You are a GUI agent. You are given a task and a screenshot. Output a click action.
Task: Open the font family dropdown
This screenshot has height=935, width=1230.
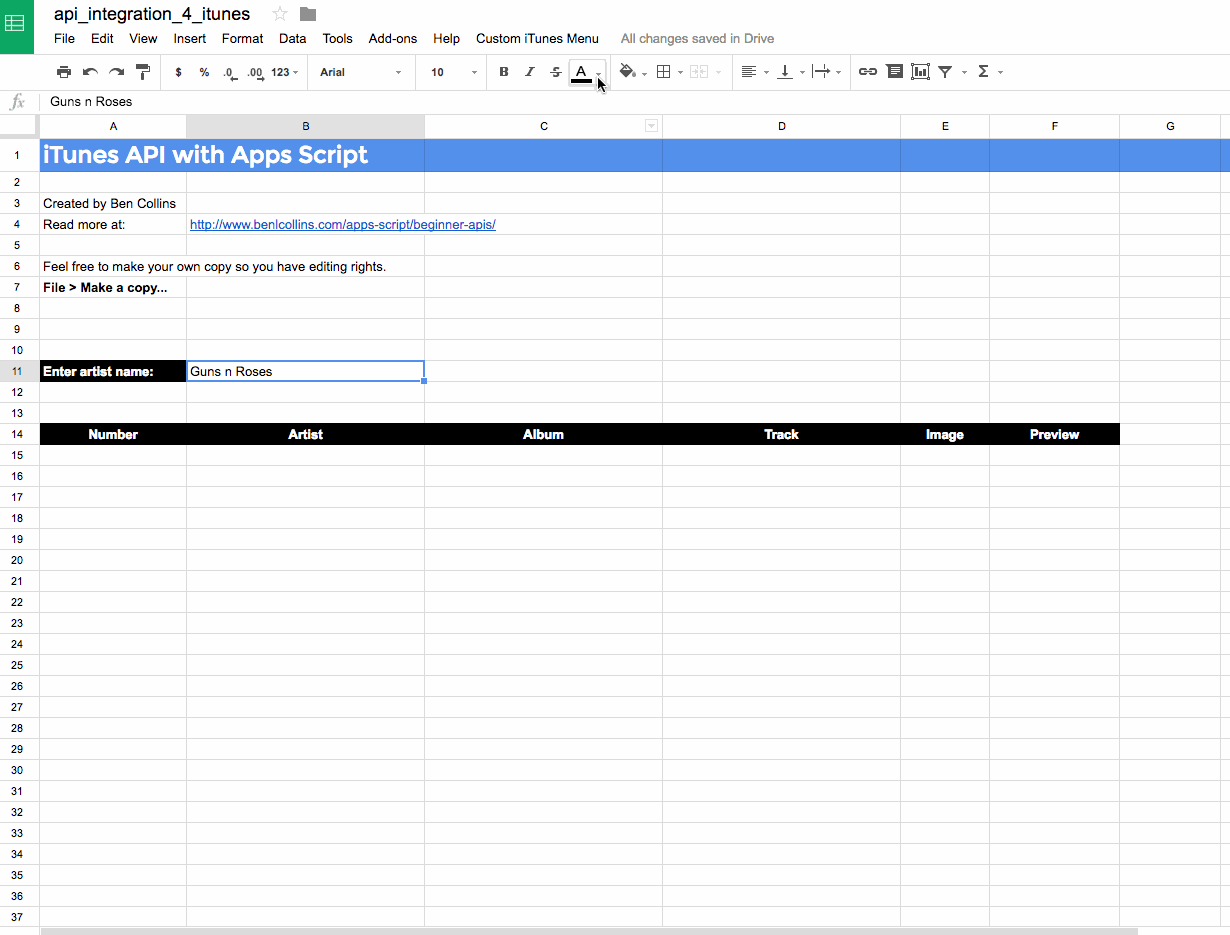point(360,71)
